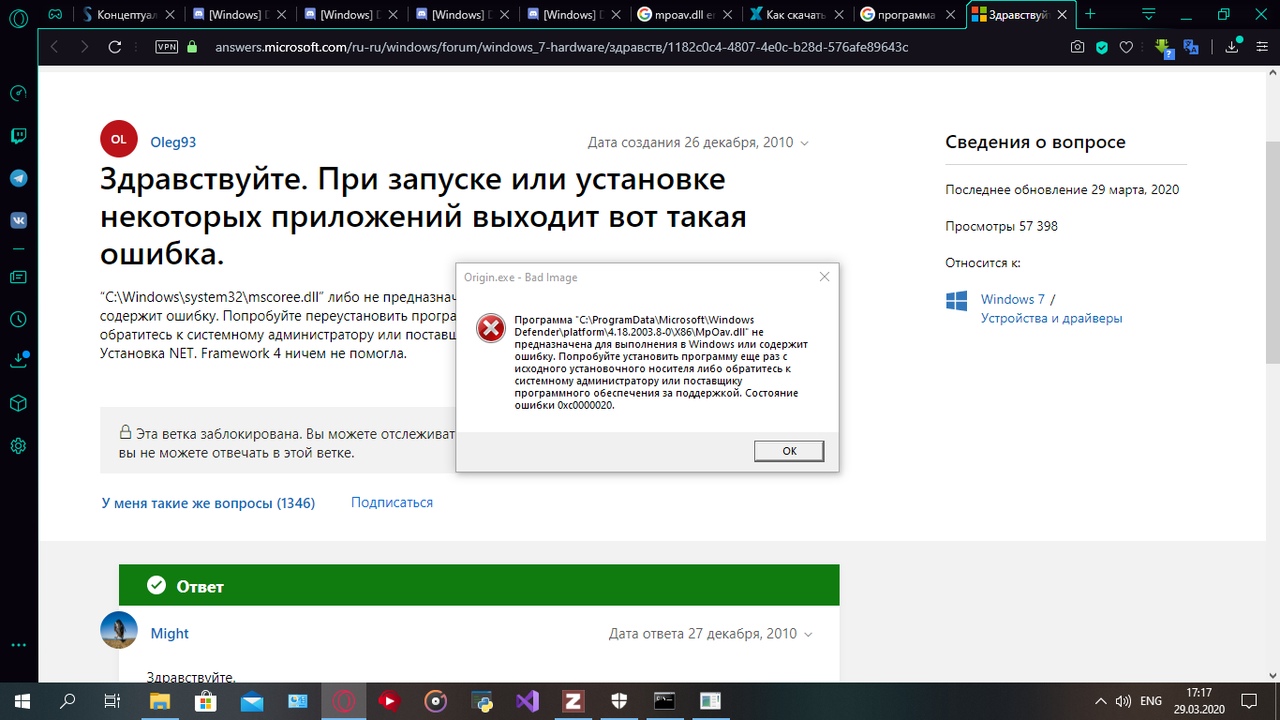Click the Сведения о вопросе heading
This screenshot has width=1280, height=720.
[1035, 142]
